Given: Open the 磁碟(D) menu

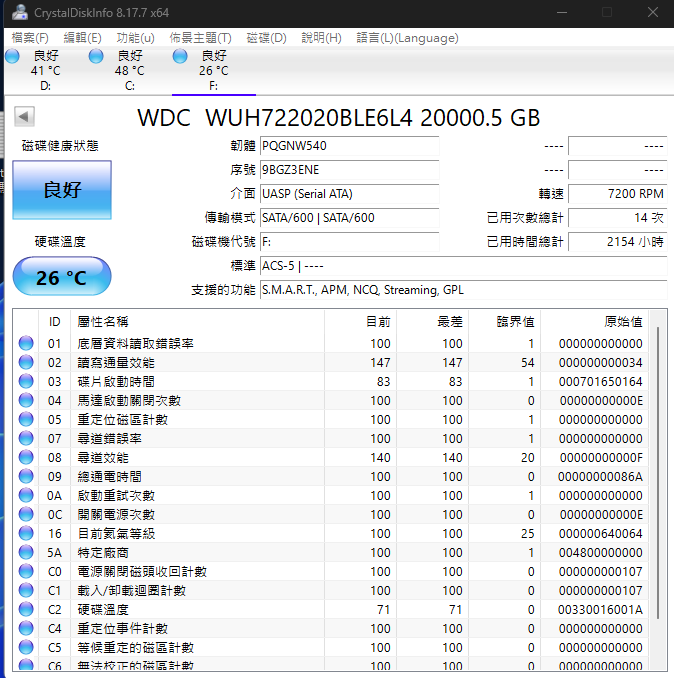Looking at the screenshot, I should [x=266, y=38].
